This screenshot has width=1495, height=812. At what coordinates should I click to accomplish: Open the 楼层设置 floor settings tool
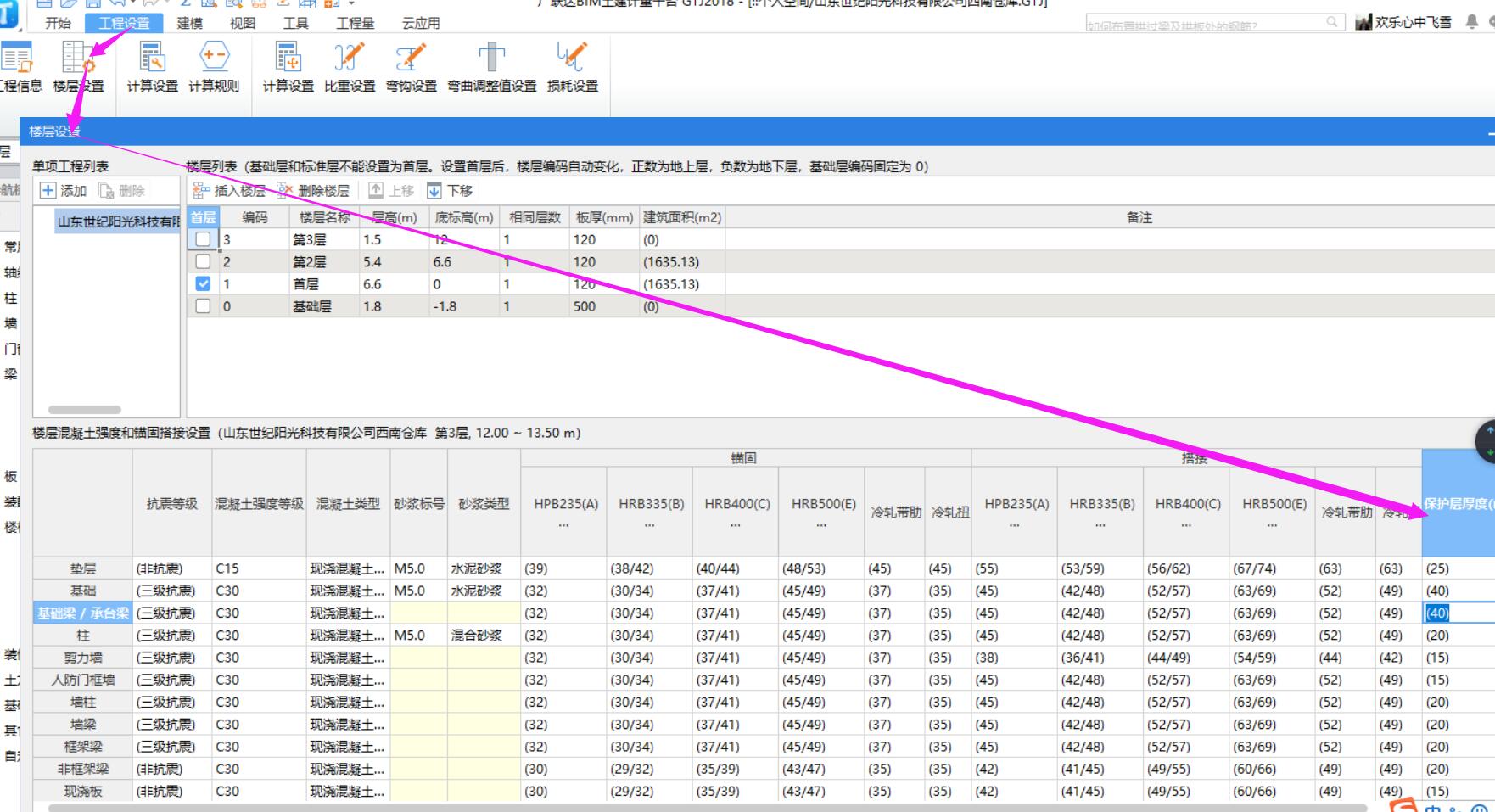click(78, 67)
